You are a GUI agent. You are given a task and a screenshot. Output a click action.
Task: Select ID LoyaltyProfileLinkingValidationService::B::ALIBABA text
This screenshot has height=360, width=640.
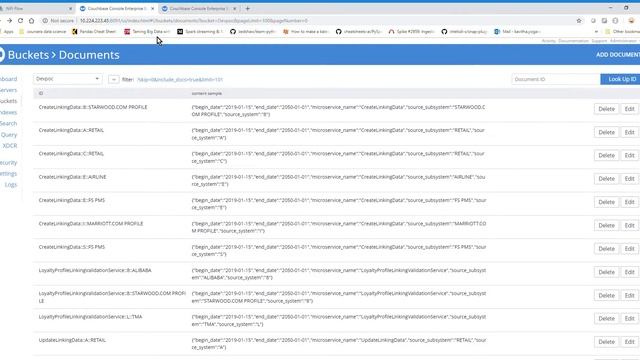tap(95, 270)
